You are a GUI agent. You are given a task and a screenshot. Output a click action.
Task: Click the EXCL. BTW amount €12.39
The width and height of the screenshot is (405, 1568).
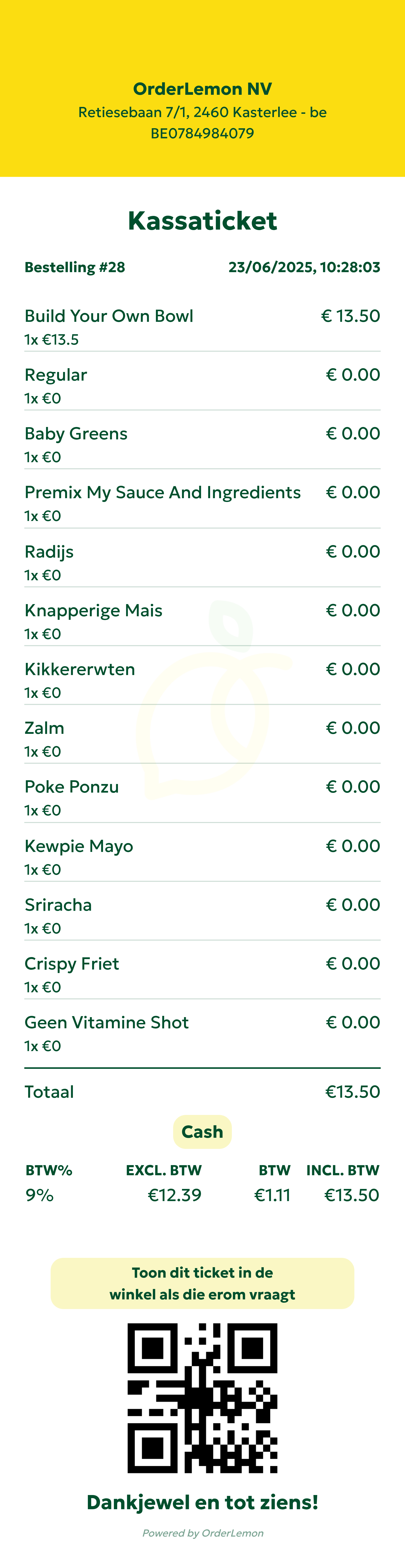[x=174, y=1195]
